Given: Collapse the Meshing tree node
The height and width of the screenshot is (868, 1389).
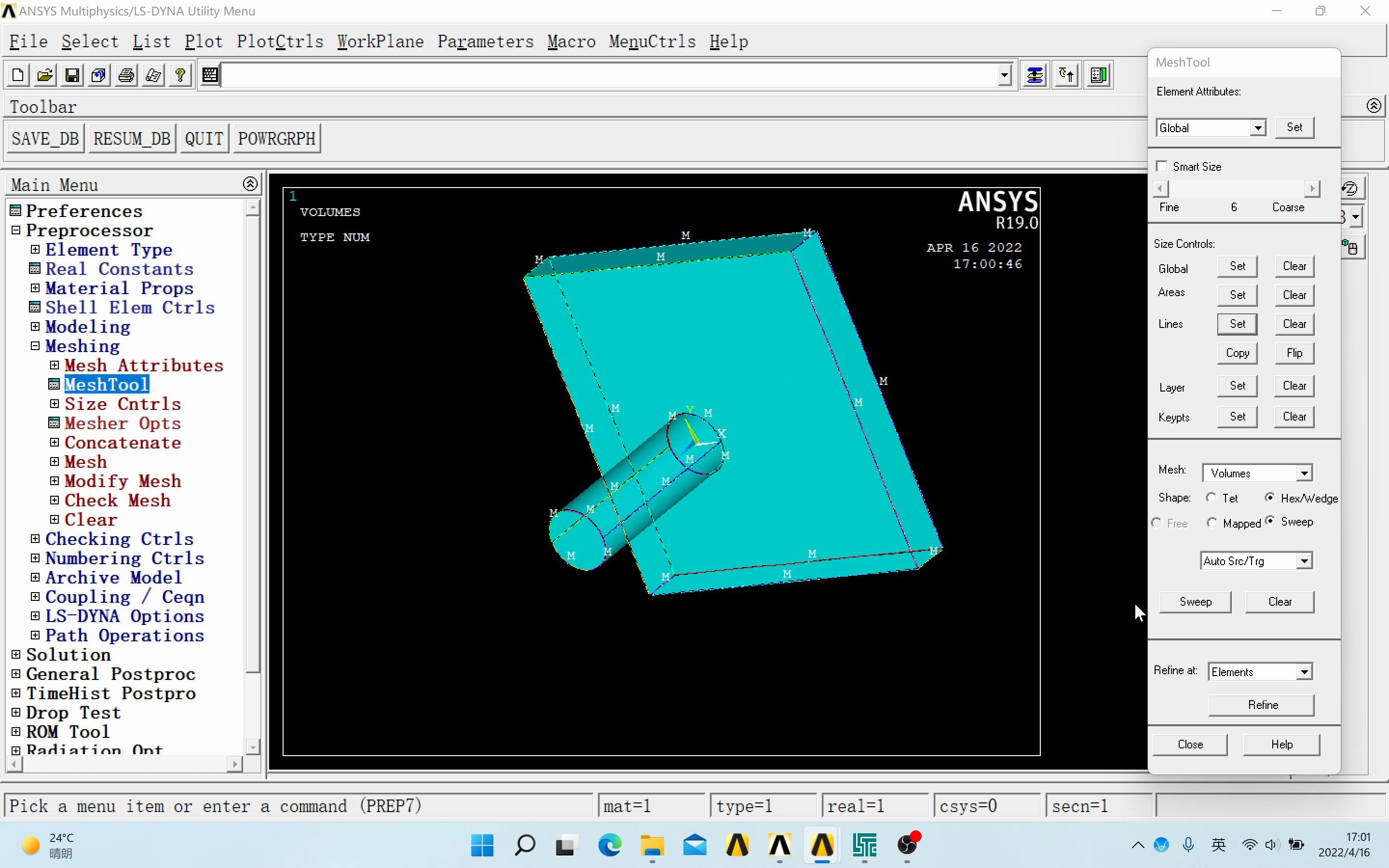Looking at the screenshot, I should tap(35, 346).
